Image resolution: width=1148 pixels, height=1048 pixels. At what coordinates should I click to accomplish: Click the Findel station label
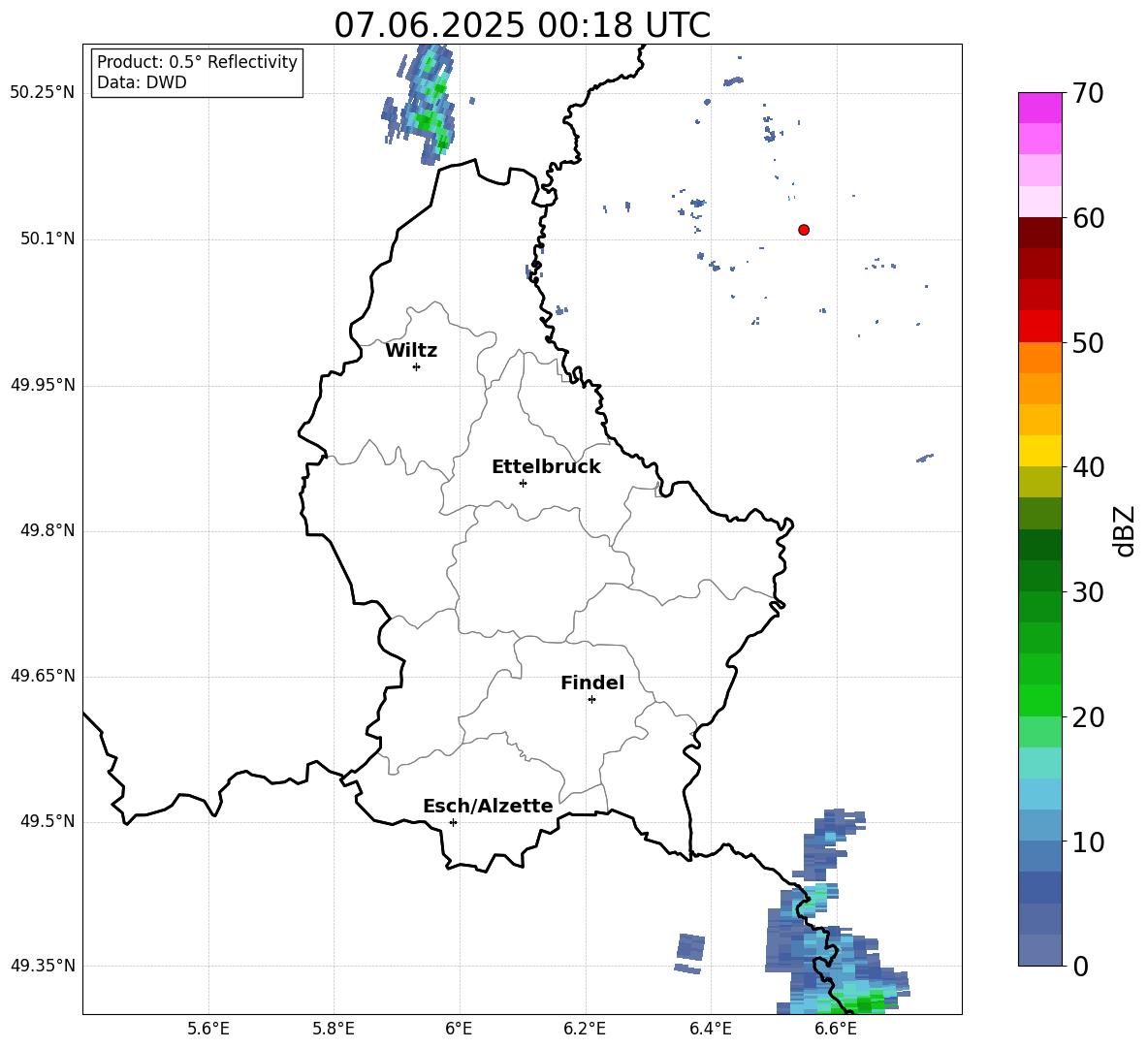point(592,683)
